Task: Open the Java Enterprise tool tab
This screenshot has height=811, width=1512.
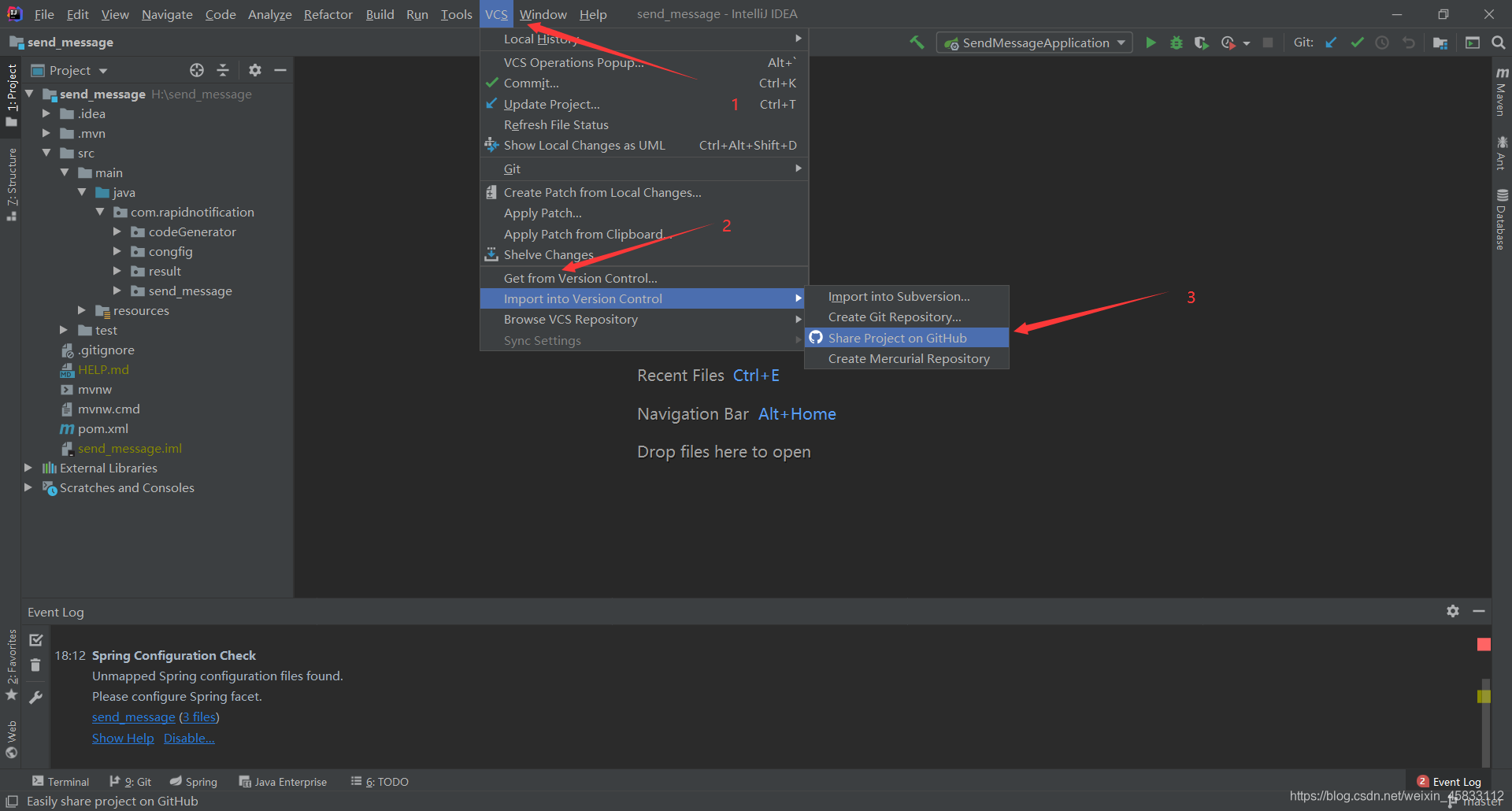Action: [283, 781]
